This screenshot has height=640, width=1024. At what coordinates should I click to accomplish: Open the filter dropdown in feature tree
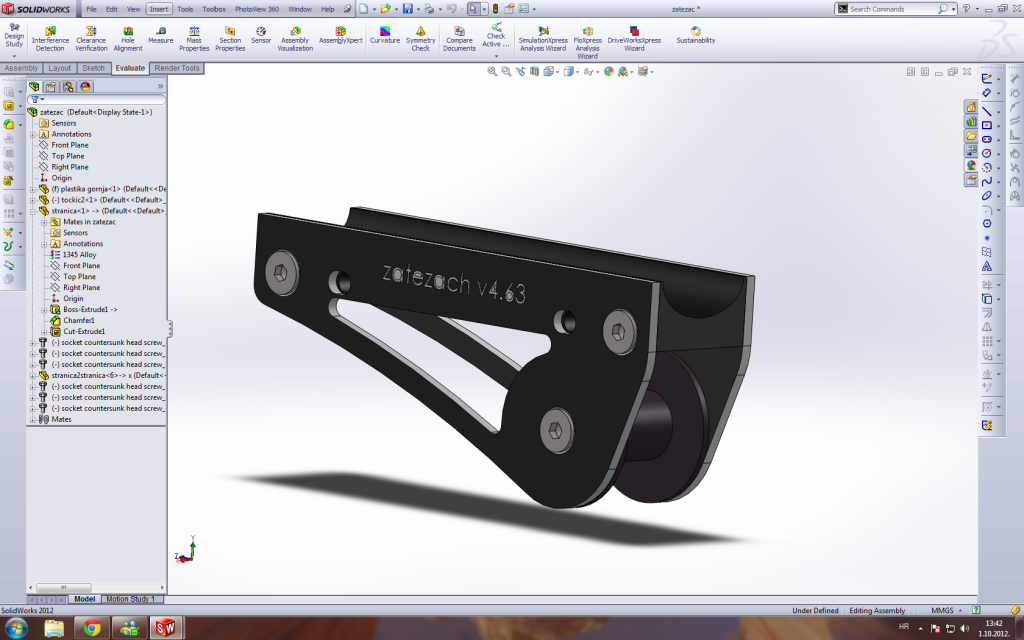click(x=42, y=99)
